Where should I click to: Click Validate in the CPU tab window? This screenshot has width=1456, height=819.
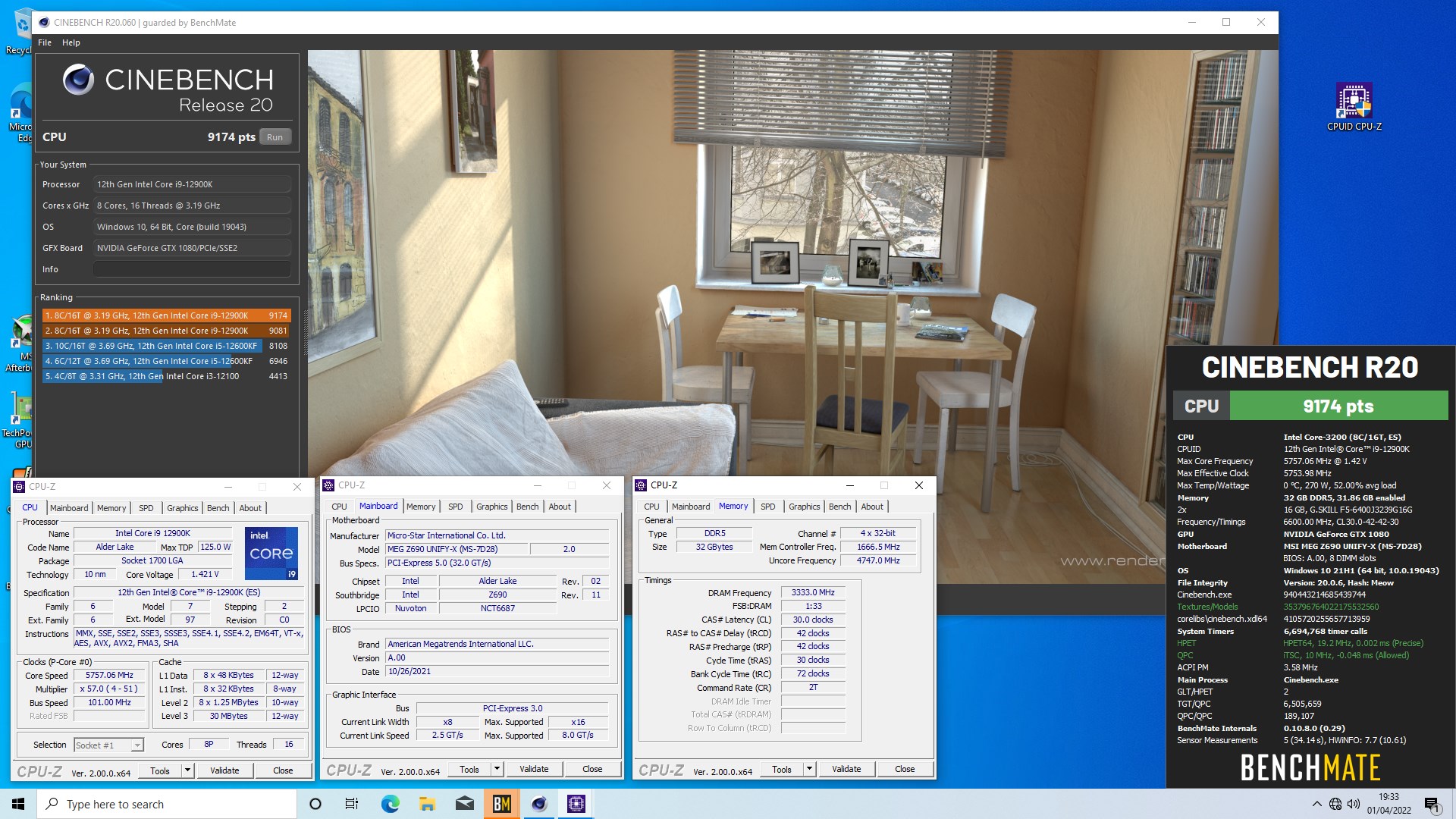224,770
